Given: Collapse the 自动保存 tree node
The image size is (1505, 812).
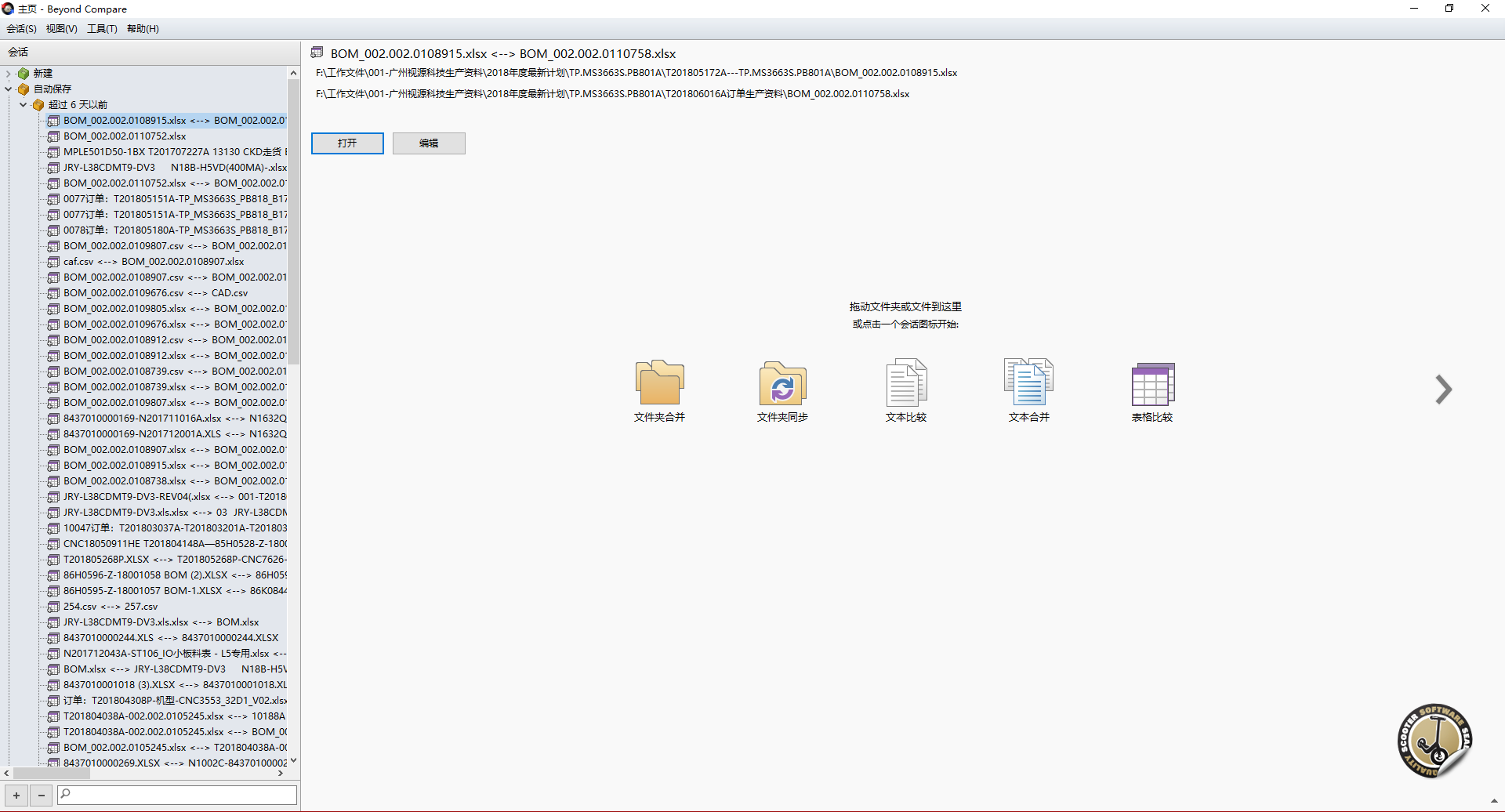Looking at the screenshot, I should (x=9, y=89).
